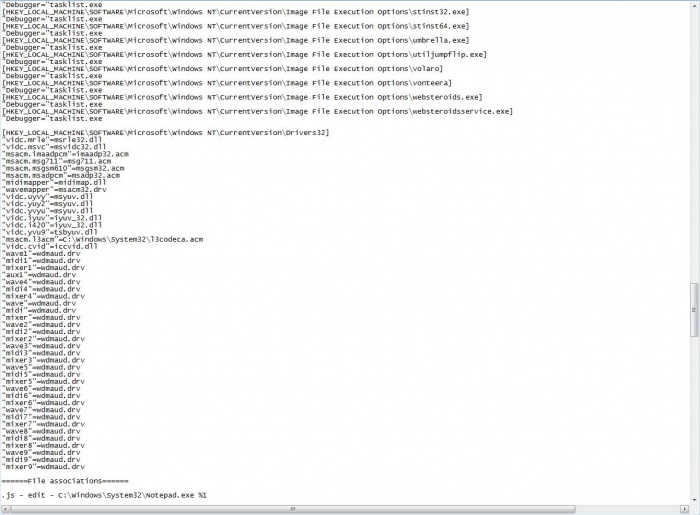This screenshot has height=515, width=700.
Task: Click the "wave"=wdmaud.drv line
Action: [x=39, y=303]
